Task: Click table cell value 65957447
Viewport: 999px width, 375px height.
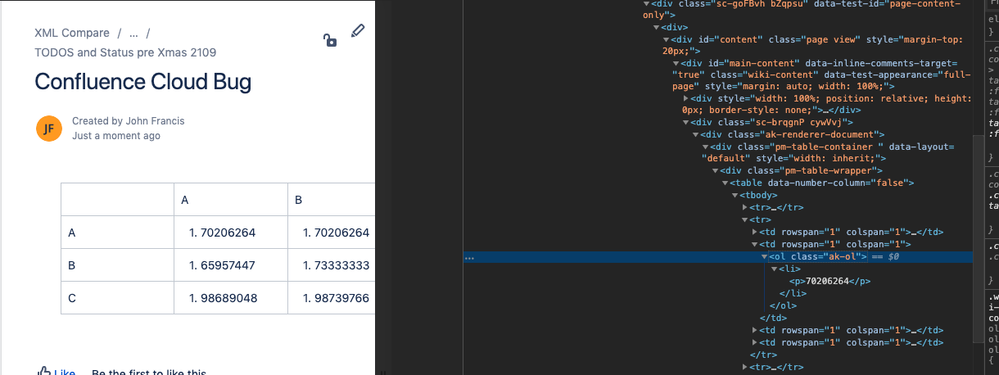Action: [228, 265]
